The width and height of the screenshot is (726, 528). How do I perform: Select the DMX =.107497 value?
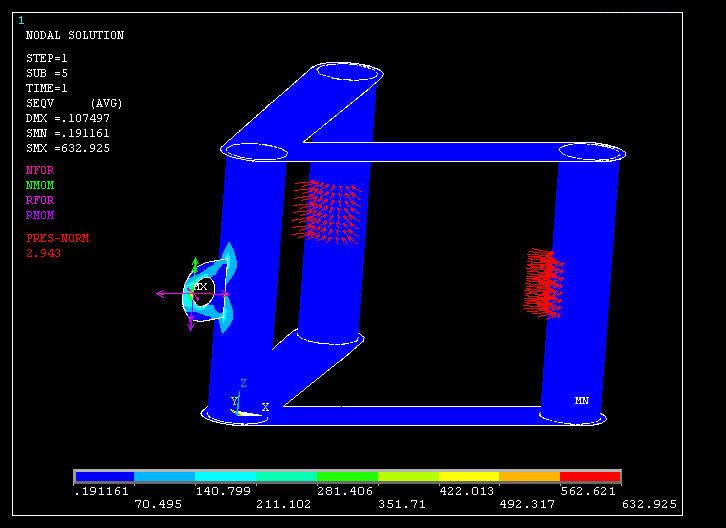(x=68, y=118)
